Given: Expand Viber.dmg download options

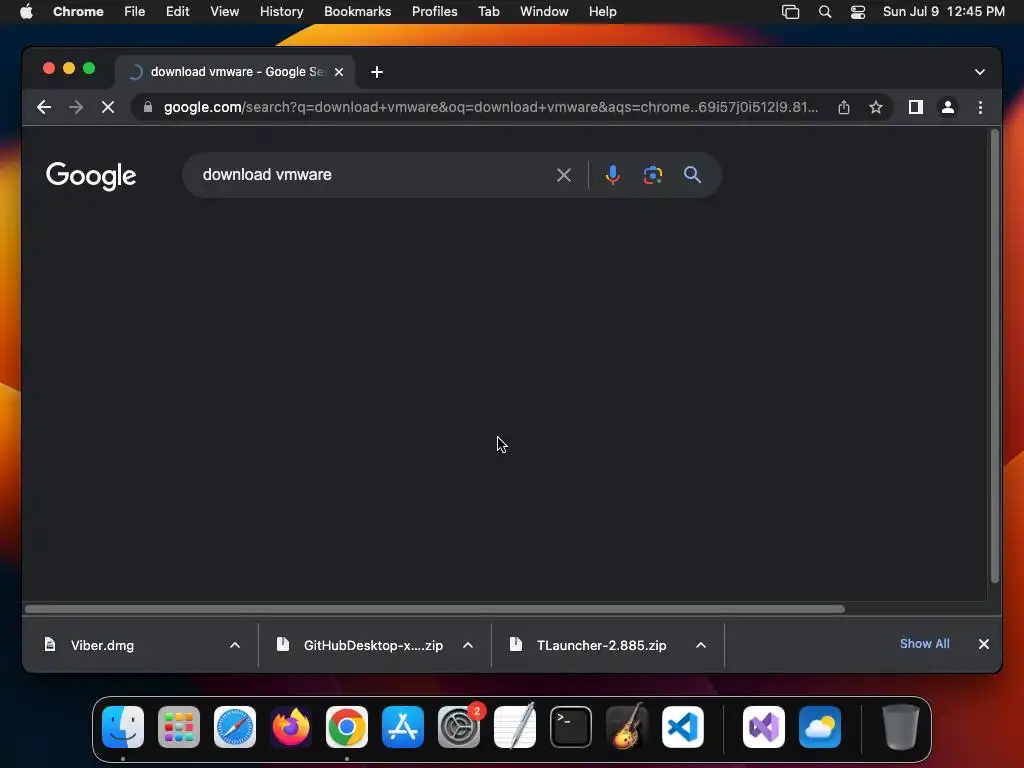Looking at the screenshot, I should click(235, 645).
